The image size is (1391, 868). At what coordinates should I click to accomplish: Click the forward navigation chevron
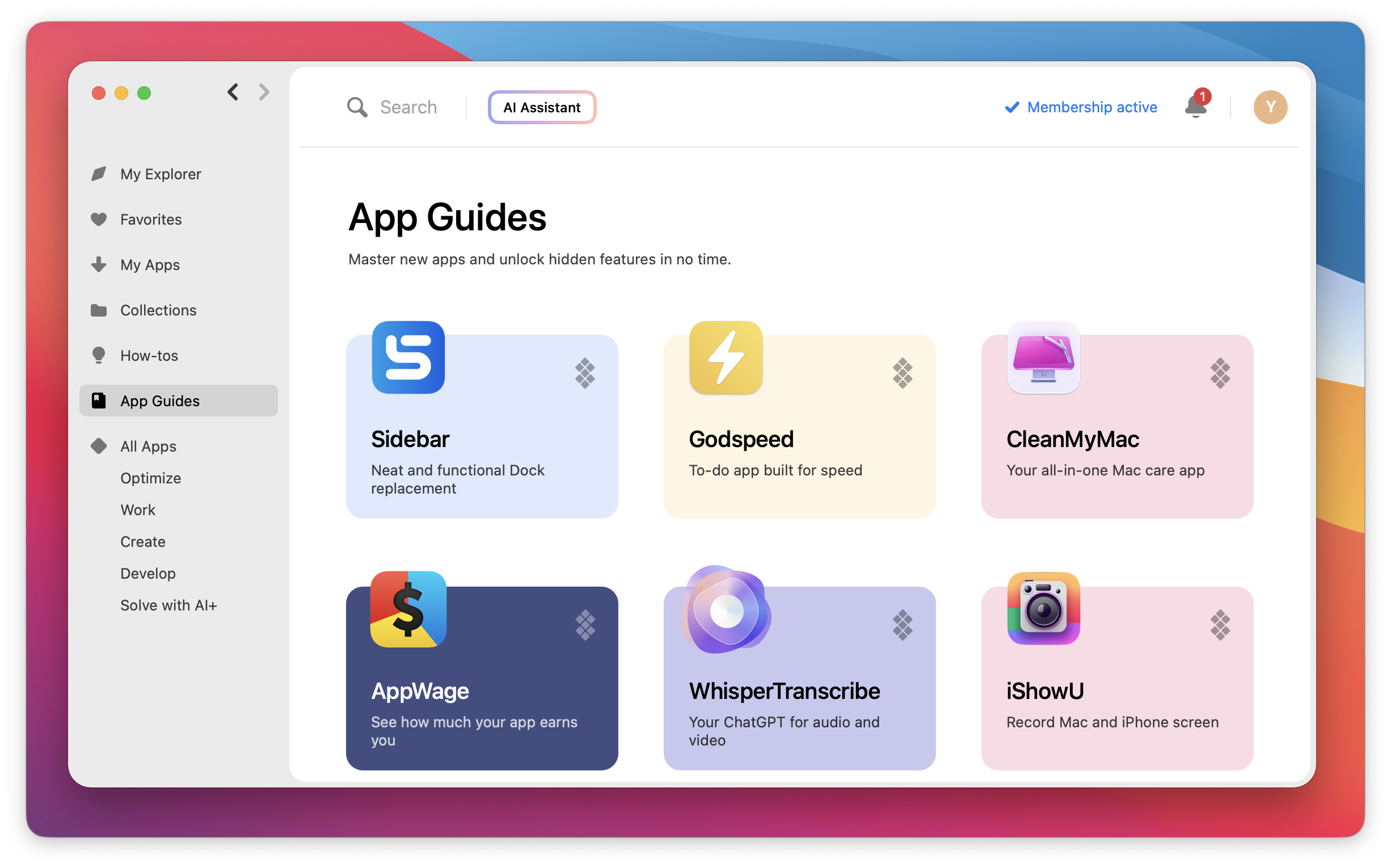263,92
